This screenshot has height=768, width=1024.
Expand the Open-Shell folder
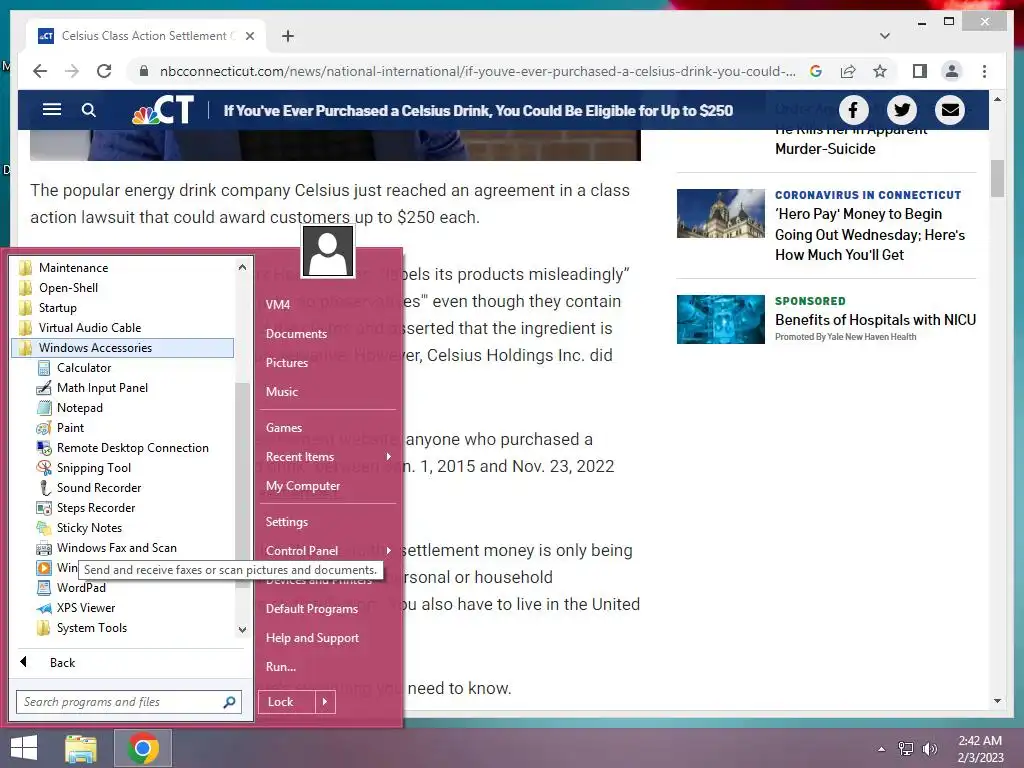coord(59,288)
